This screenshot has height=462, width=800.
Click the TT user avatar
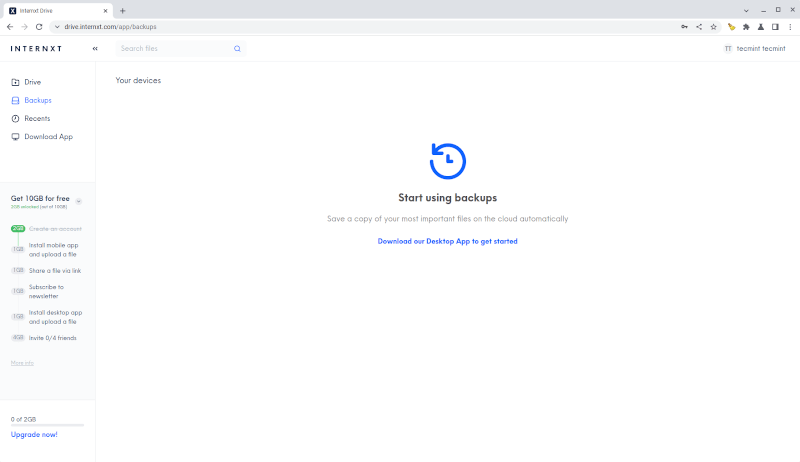coord(728,48)
